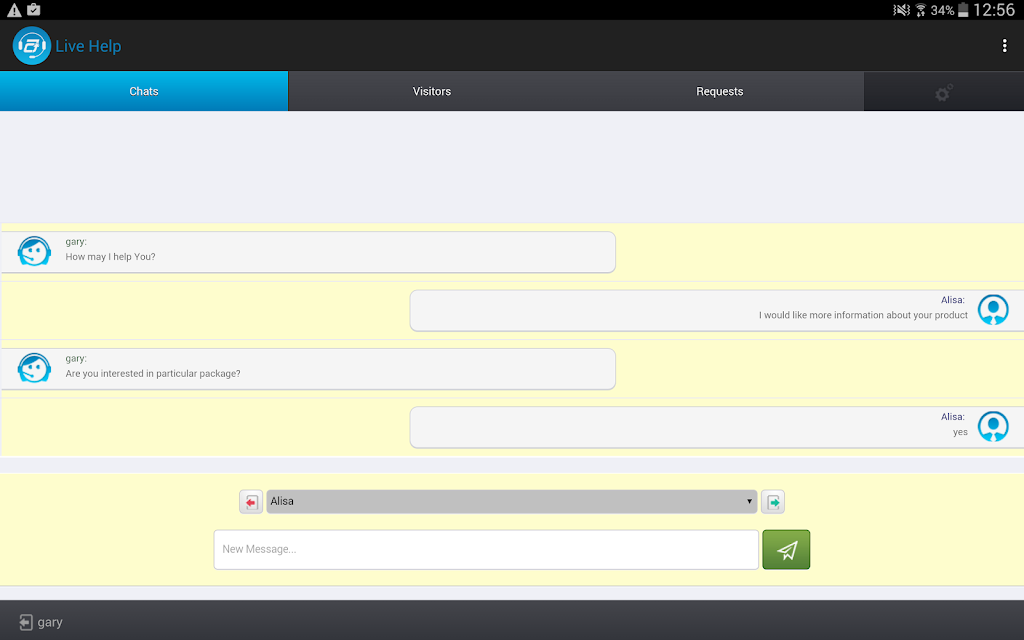Tap the battery status icon

pyautogui.click(x=963, y=10)
